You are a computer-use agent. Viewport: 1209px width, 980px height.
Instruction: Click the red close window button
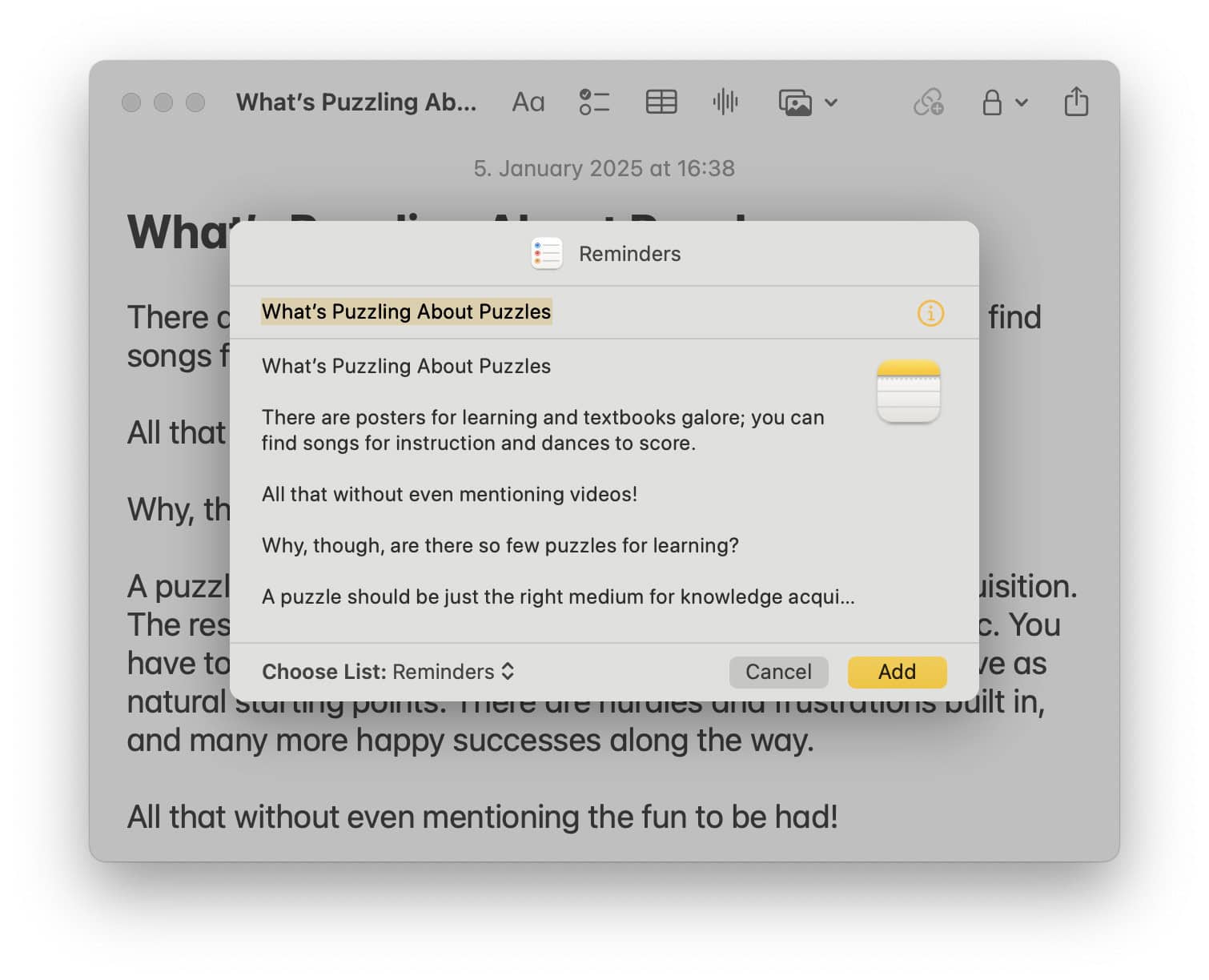pyautogui.click(x=131, y=102)
